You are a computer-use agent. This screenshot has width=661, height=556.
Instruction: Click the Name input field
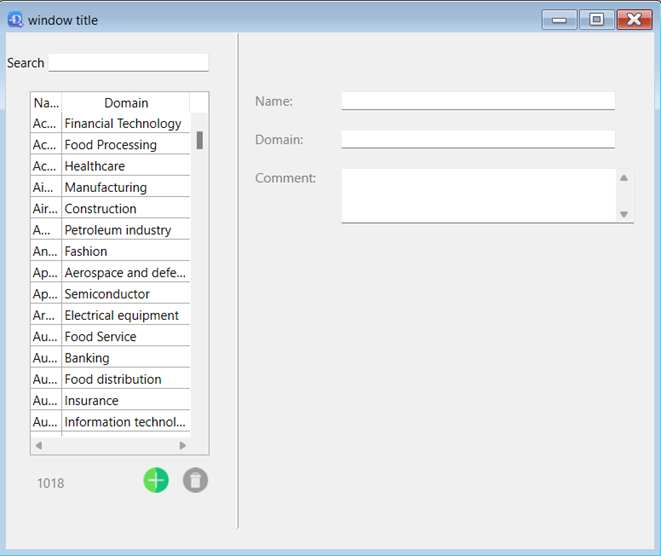click(x=477, y=101)
